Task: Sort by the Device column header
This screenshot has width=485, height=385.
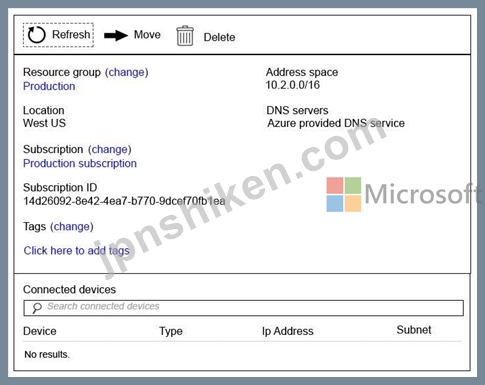Action: click(x=40, y=331)
